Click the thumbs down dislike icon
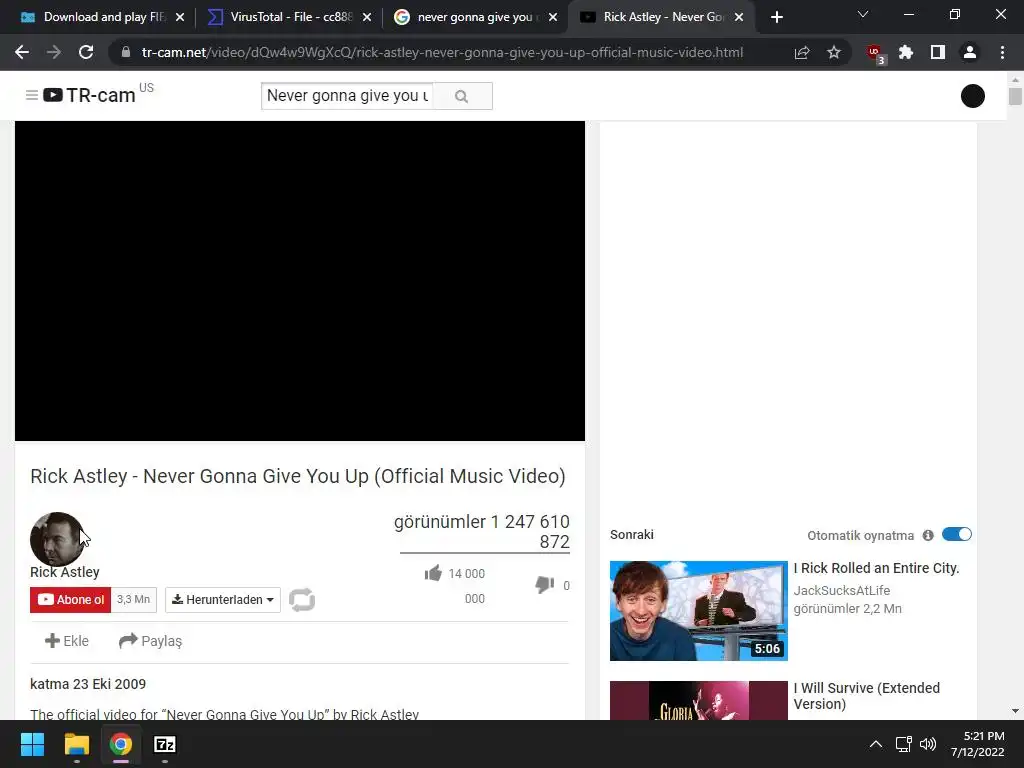This screenshot has width=1024, height=768. [x=545, y=584]
